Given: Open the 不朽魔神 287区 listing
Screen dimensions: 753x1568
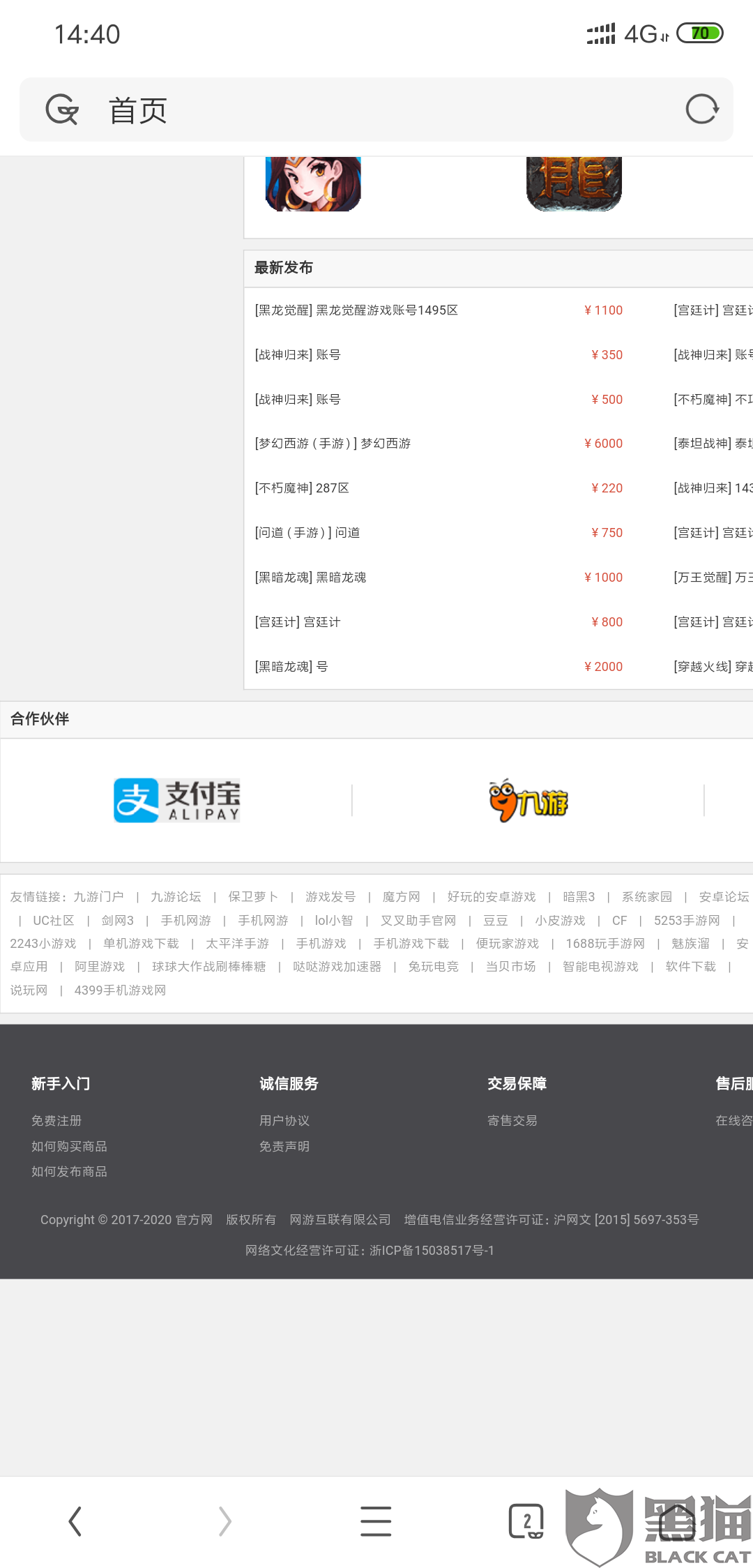Looking at the screenshot, I should pos(302,488).
